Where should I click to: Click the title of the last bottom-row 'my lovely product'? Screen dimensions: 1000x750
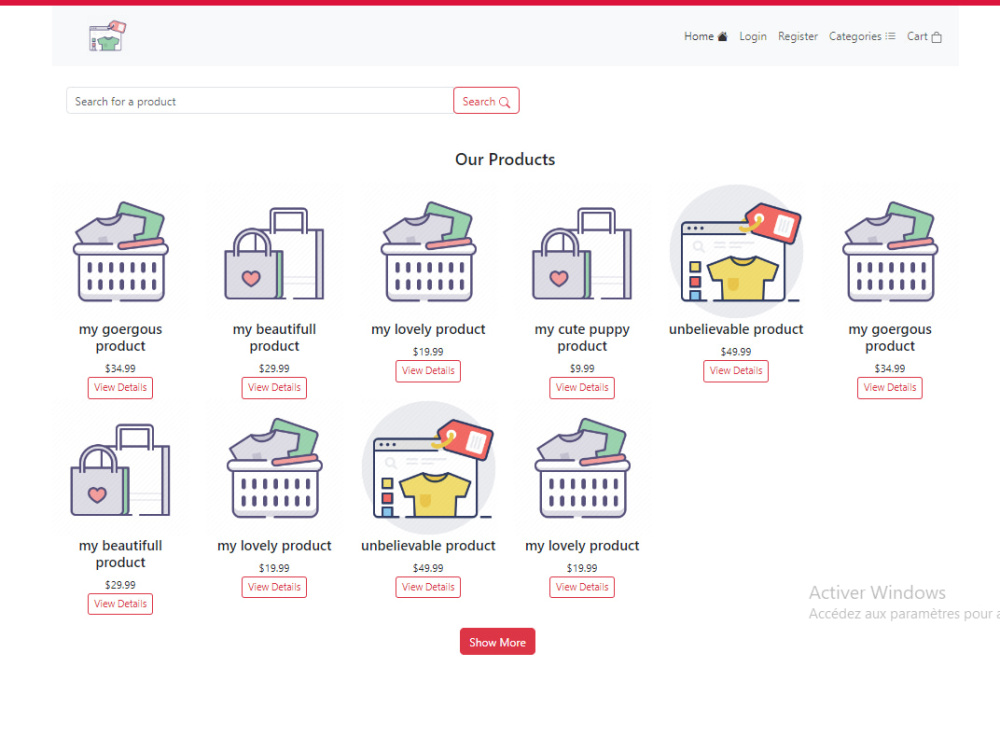pyautogui.click(x=582, y=546)
